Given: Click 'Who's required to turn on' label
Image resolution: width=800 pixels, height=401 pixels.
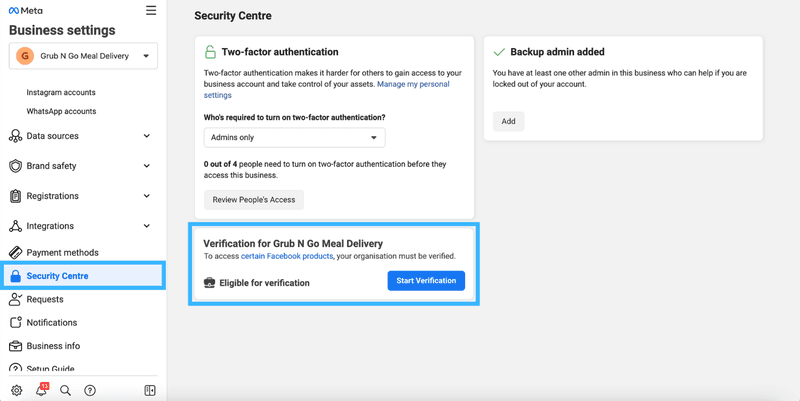Looking at the screenshot, I should click(x=294, y=117).
